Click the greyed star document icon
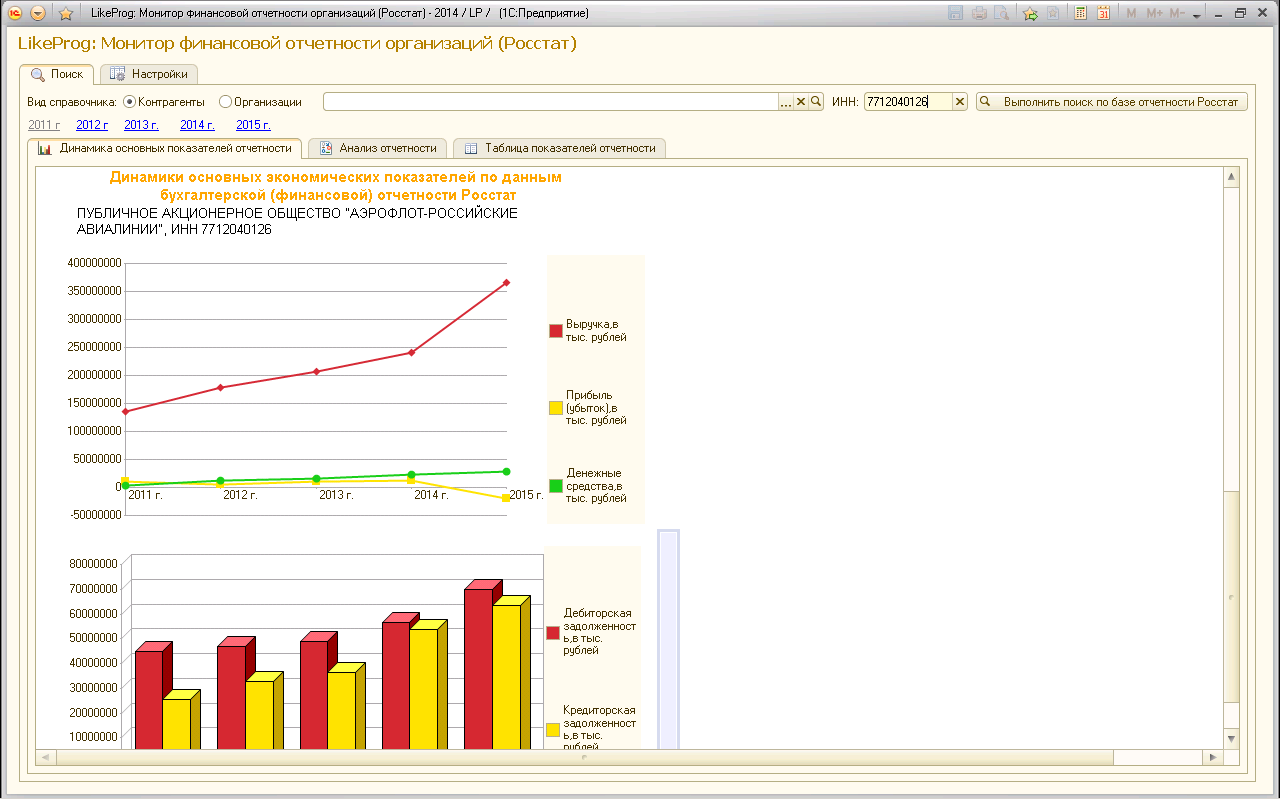 coord(1052,13)
